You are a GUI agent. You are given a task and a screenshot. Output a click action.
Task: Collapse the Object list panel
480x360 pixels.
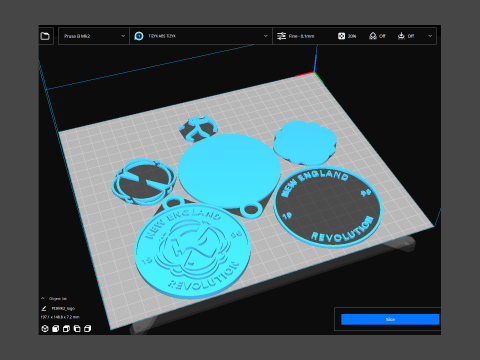(43, 298)
